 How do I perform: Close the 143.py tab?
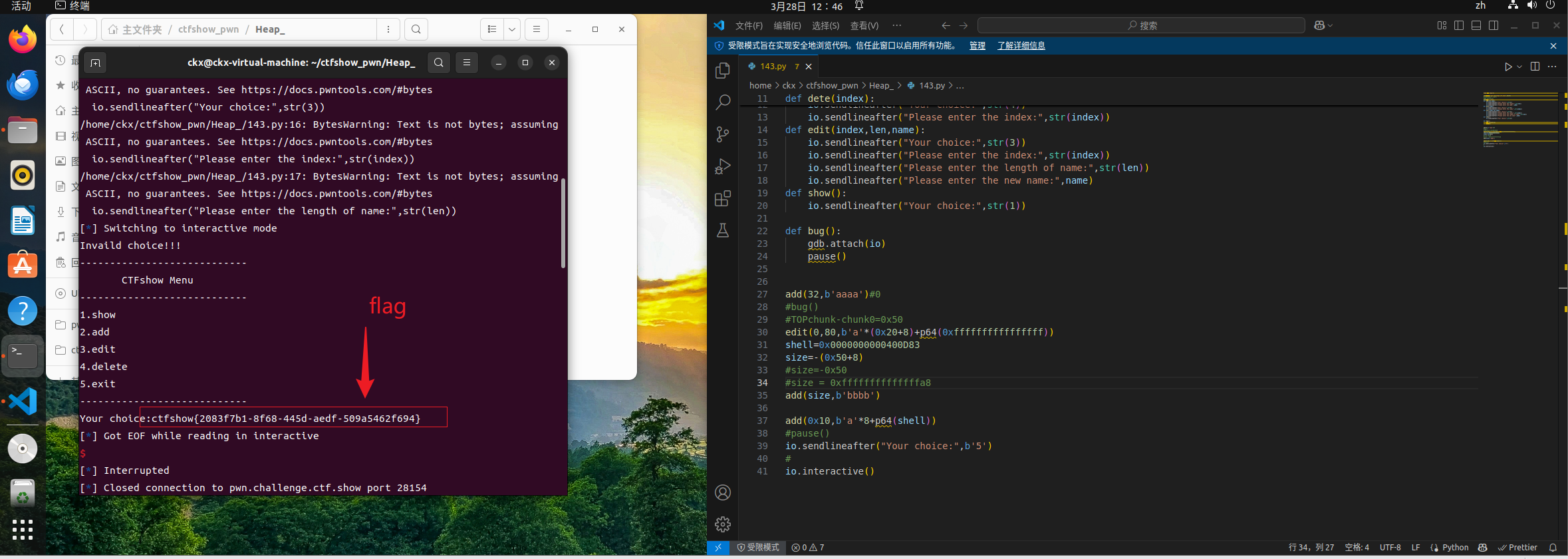click(x=809, y=67)
